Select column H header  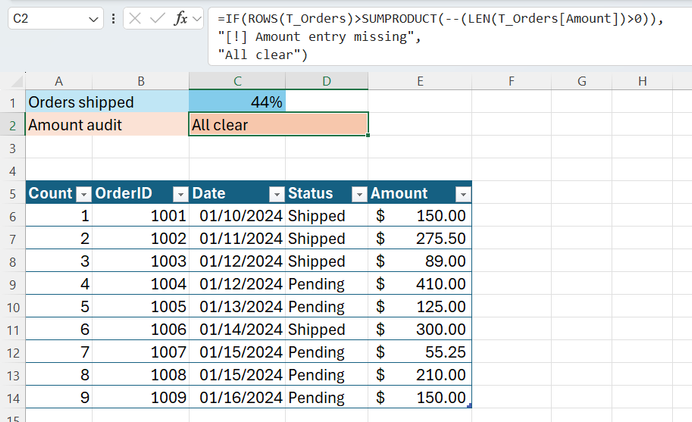642,81
